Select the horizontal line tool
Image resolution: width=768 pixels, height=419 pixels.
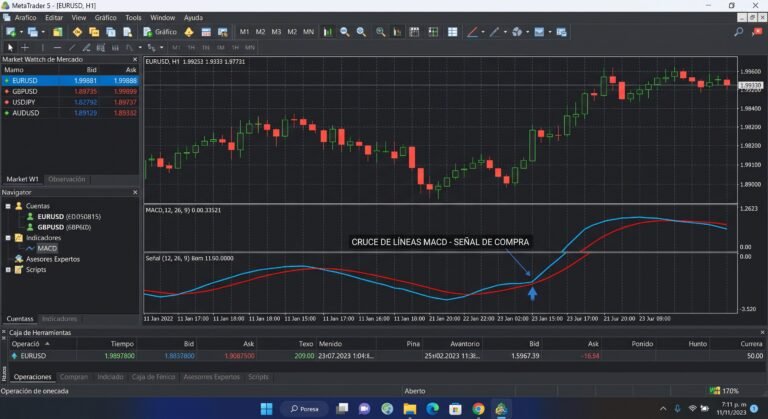pyautogui.click(x=57, y=48)
